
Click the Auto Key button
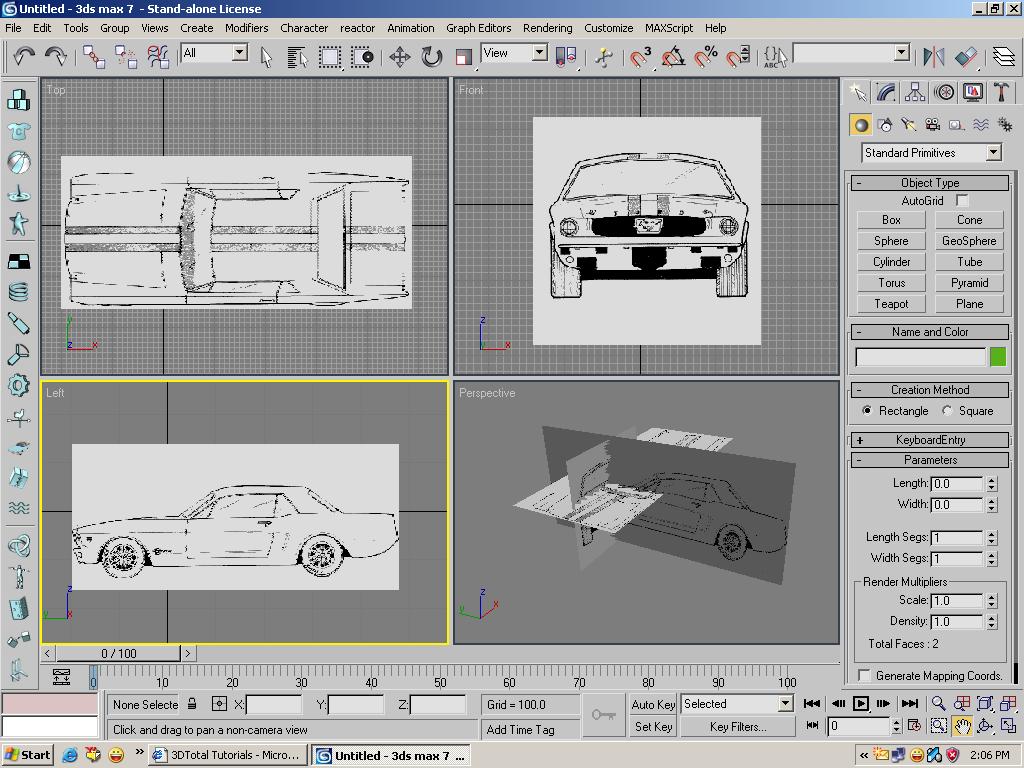pos(653,704)
